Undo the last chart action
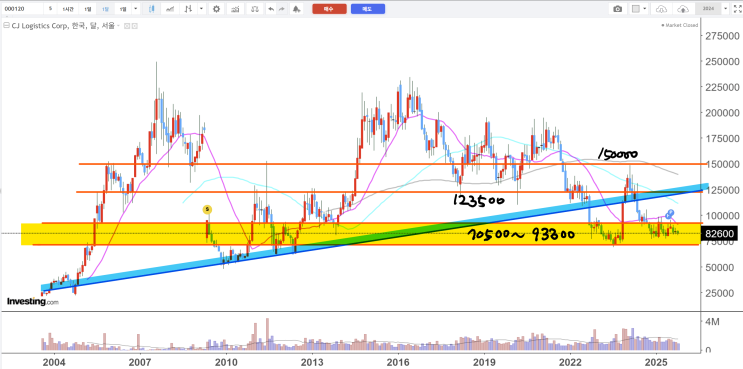The height and width of the screenshot is (369, 743). point(271,9)
